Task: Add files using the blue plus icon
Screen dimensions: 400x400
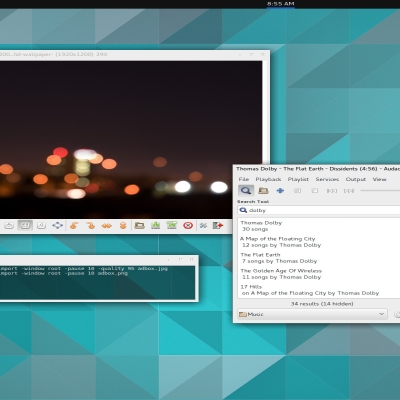Action: (x=280, y=191)
